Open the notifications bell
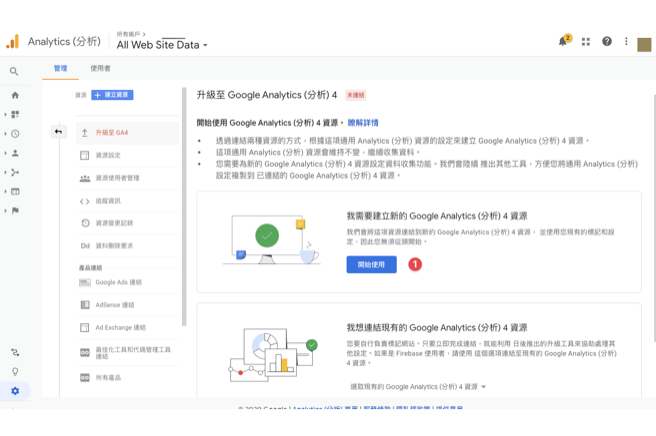Viewport: 656px width, 436px height. point(563,41)
